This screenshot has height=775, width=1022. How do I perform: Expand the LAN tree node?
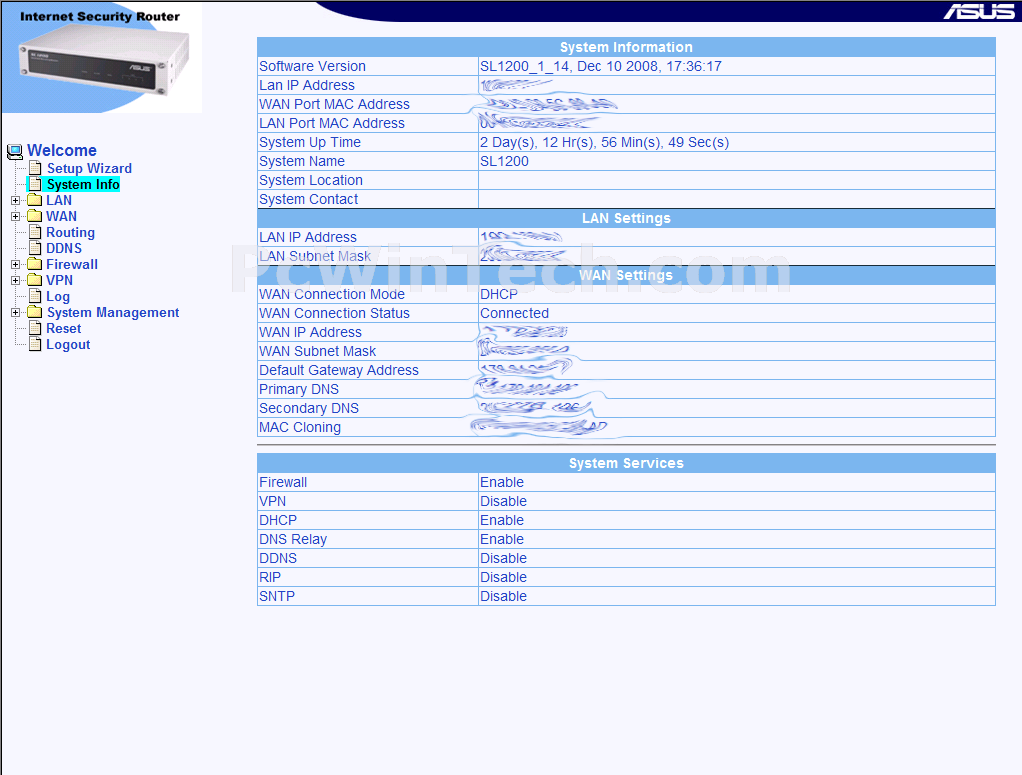click(16, 200)
